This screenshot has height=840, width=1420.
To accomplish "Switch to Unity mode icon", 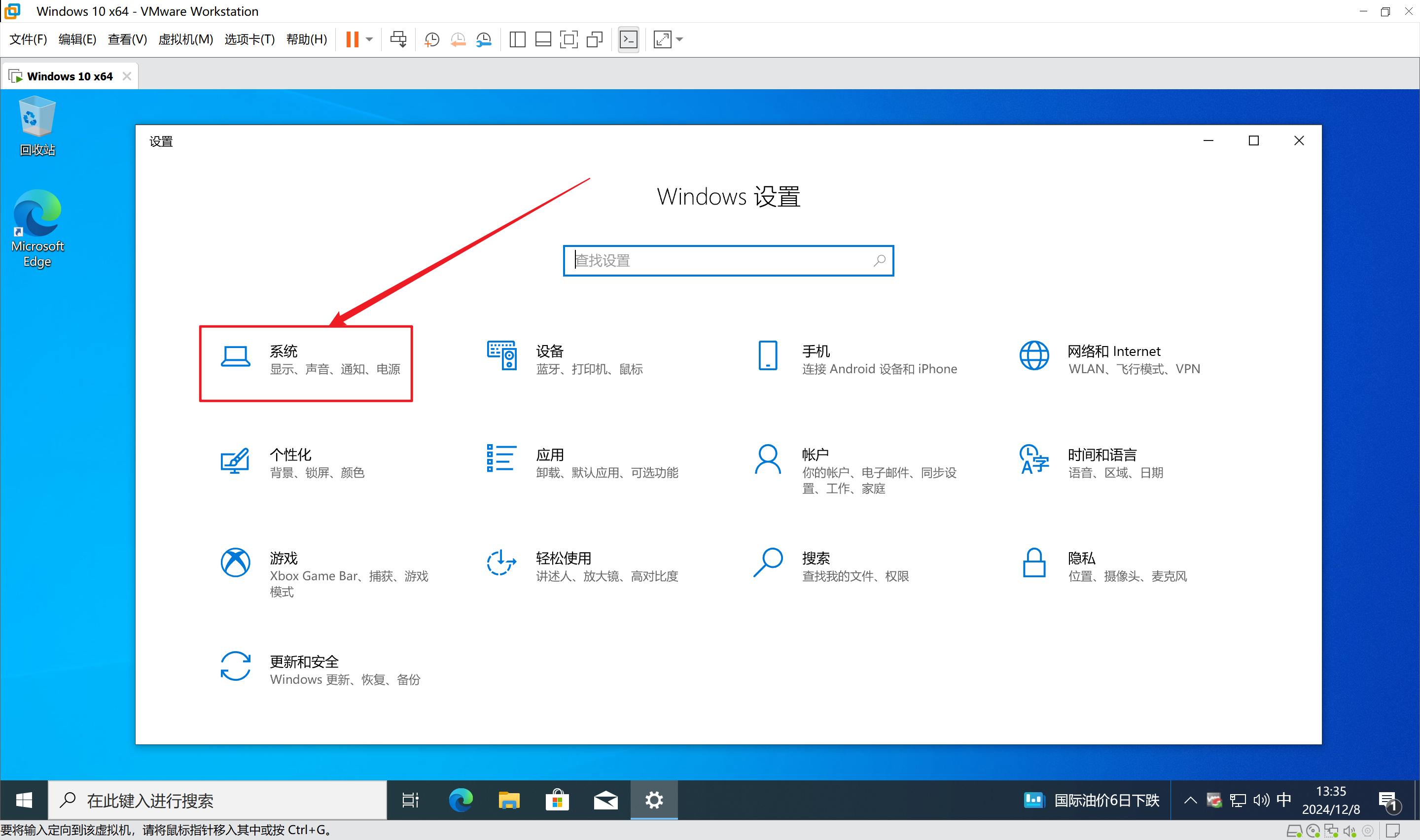I will [x=594, y=39].
